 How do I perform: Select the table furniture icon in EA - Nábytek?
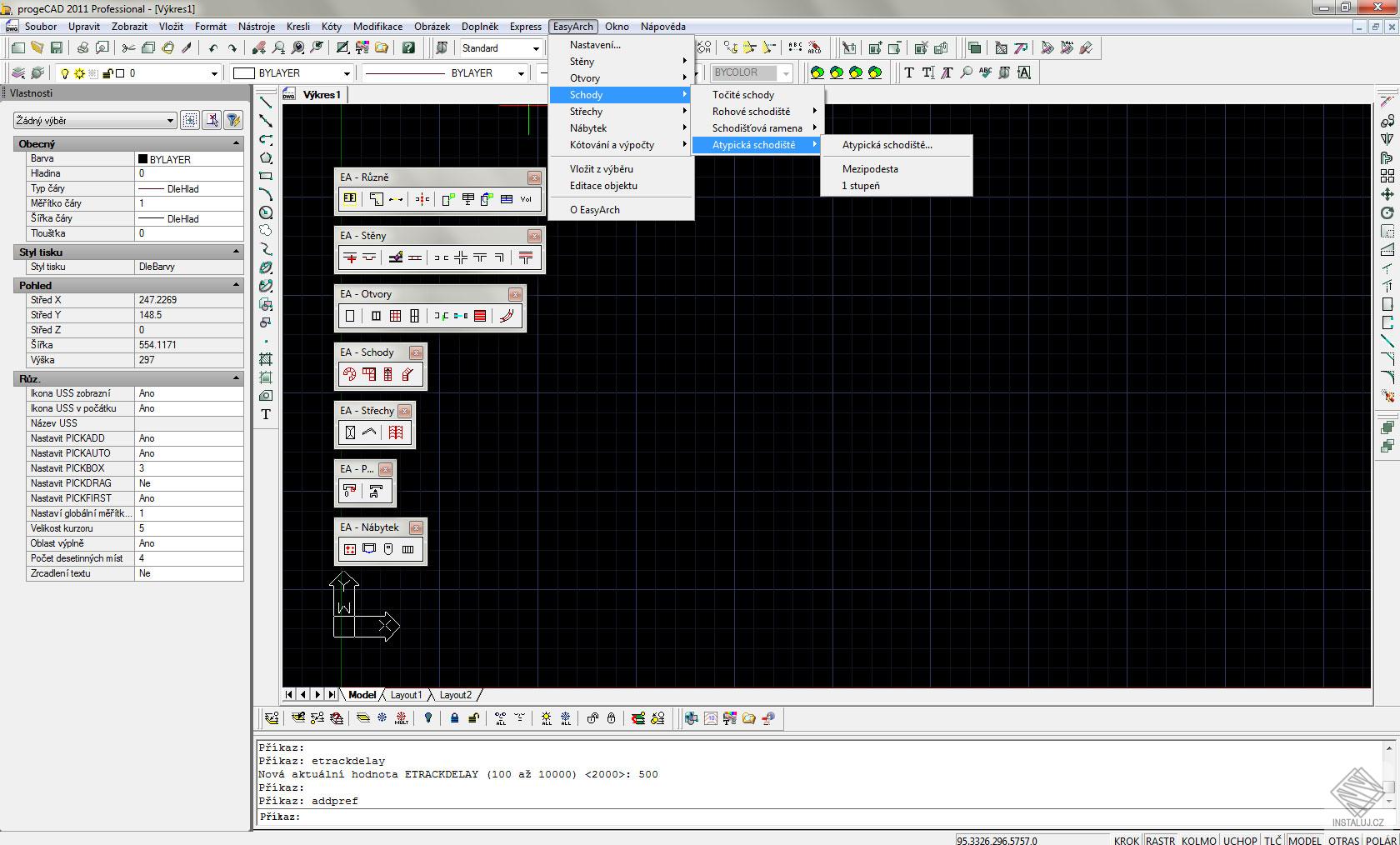click(369, 549)
